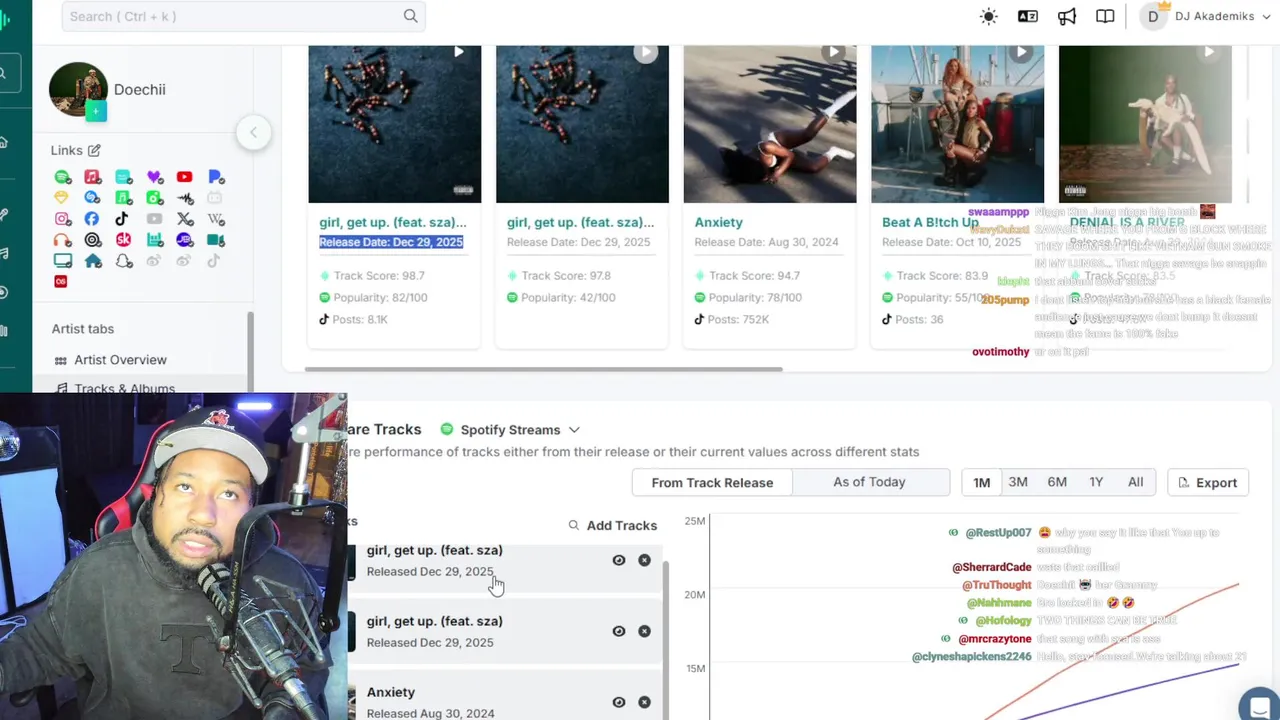The width and height of the screenshot is (1280, 720).
Task: Focus the Search (Ctrl + k) field
Action: (243, 16)
